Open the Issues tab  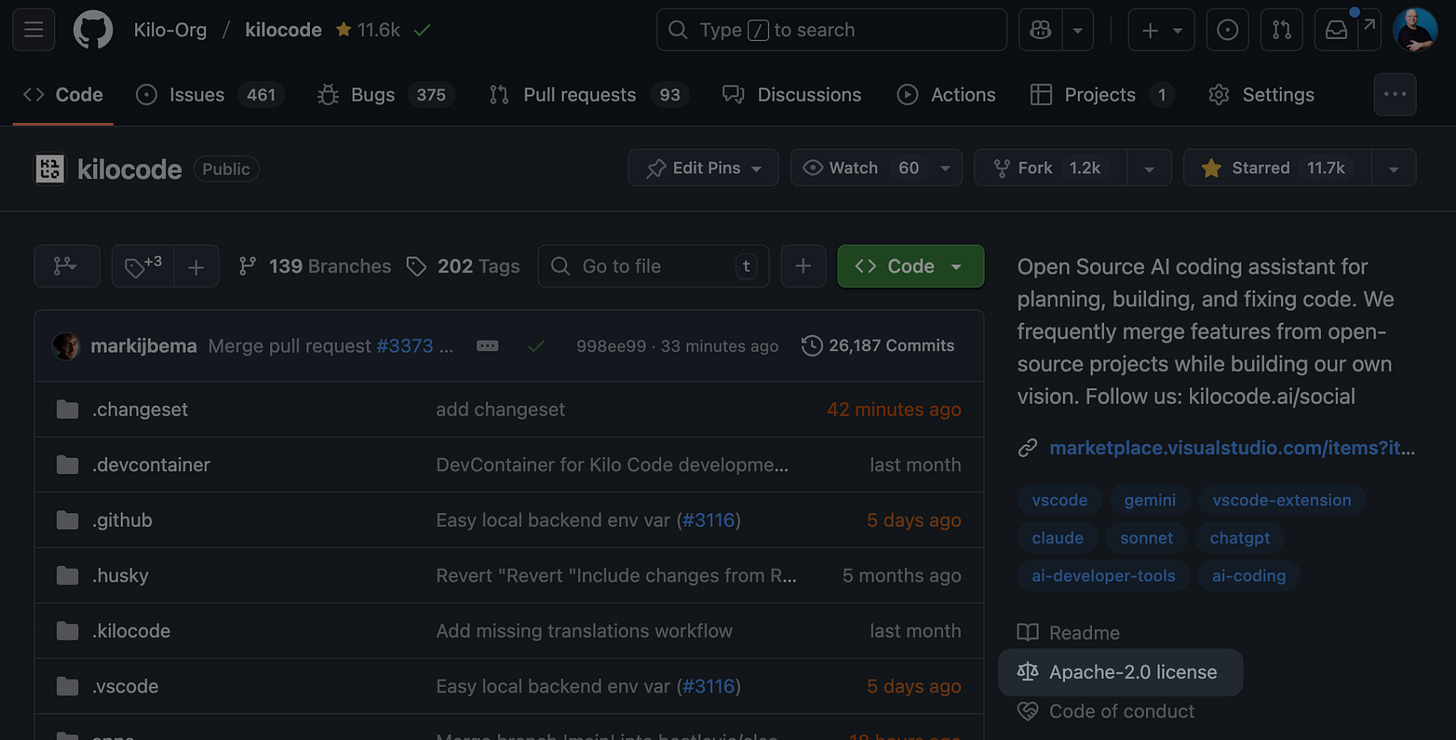click(x=210, y=95)
